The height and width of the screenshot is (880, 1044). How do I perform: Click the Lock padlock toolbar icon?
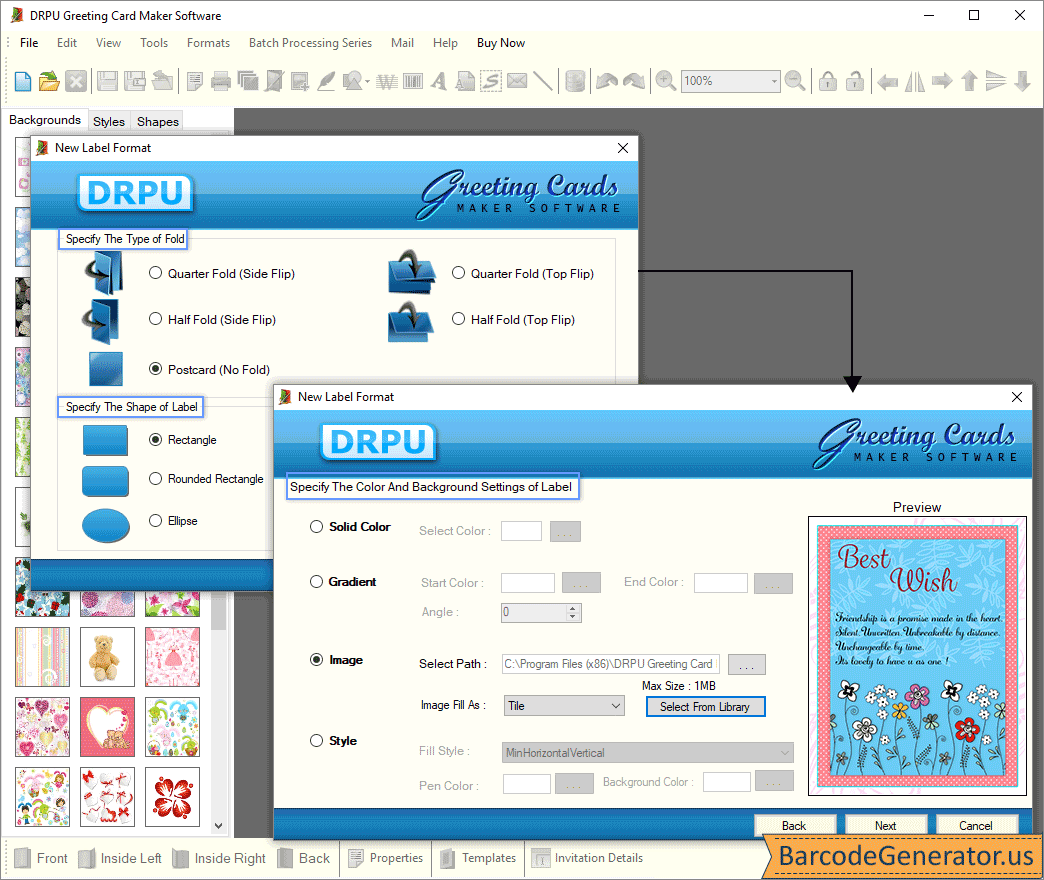pos(828,81)
